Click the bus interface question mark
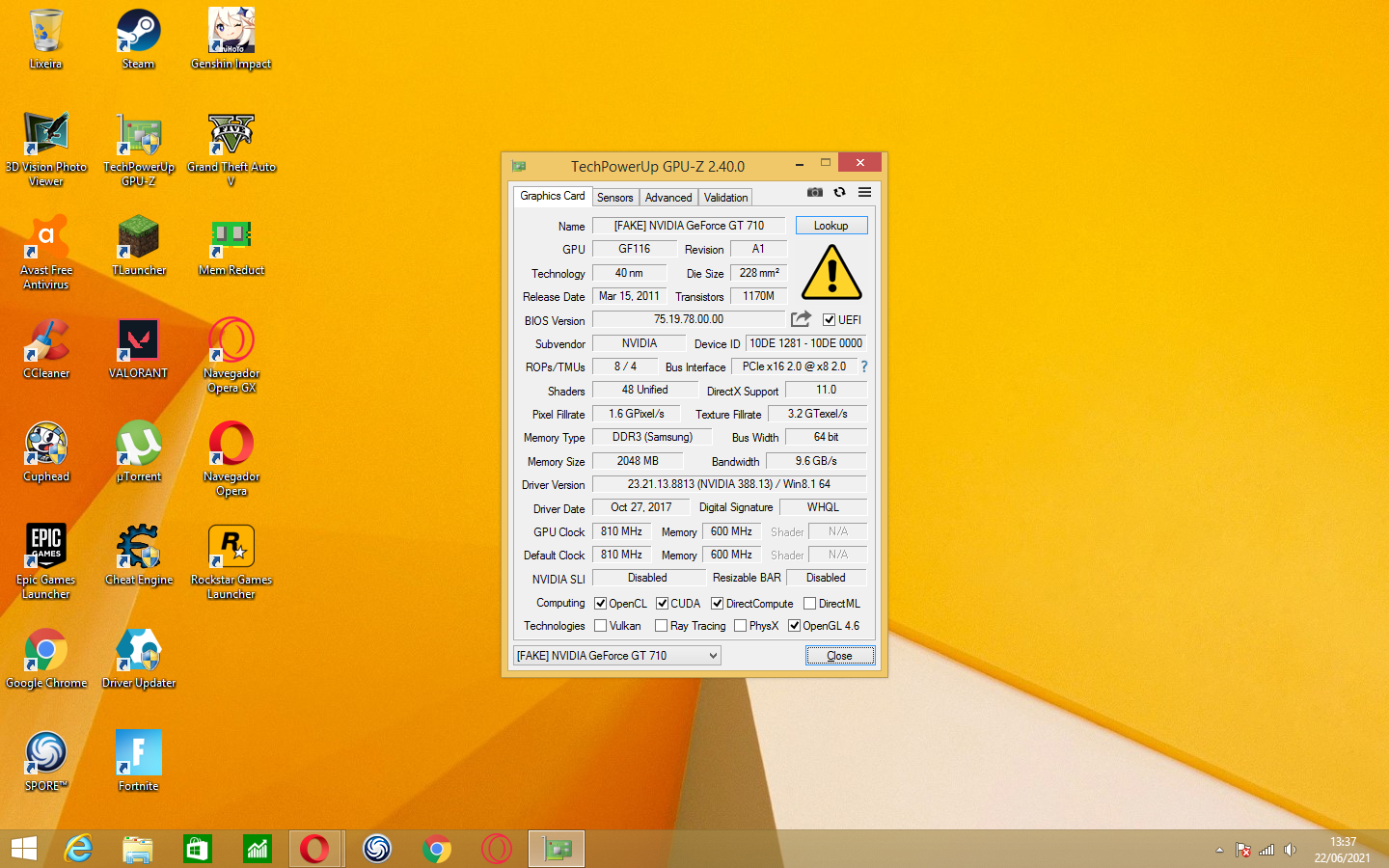This screenshot has height=868, width=1389. (x=864, y=366)
